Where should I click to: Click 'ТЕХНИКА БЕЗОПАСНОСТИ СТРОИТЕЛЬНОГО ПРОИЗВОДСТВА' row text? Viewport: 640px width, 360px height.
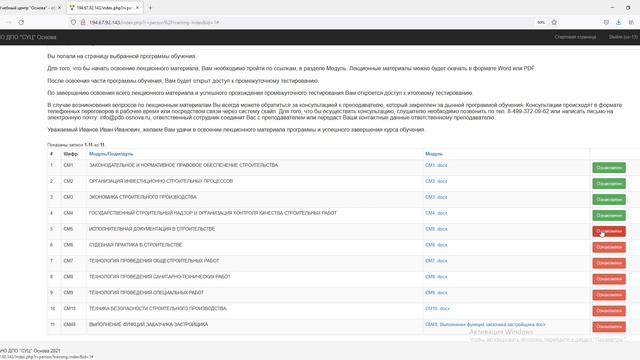158,309
